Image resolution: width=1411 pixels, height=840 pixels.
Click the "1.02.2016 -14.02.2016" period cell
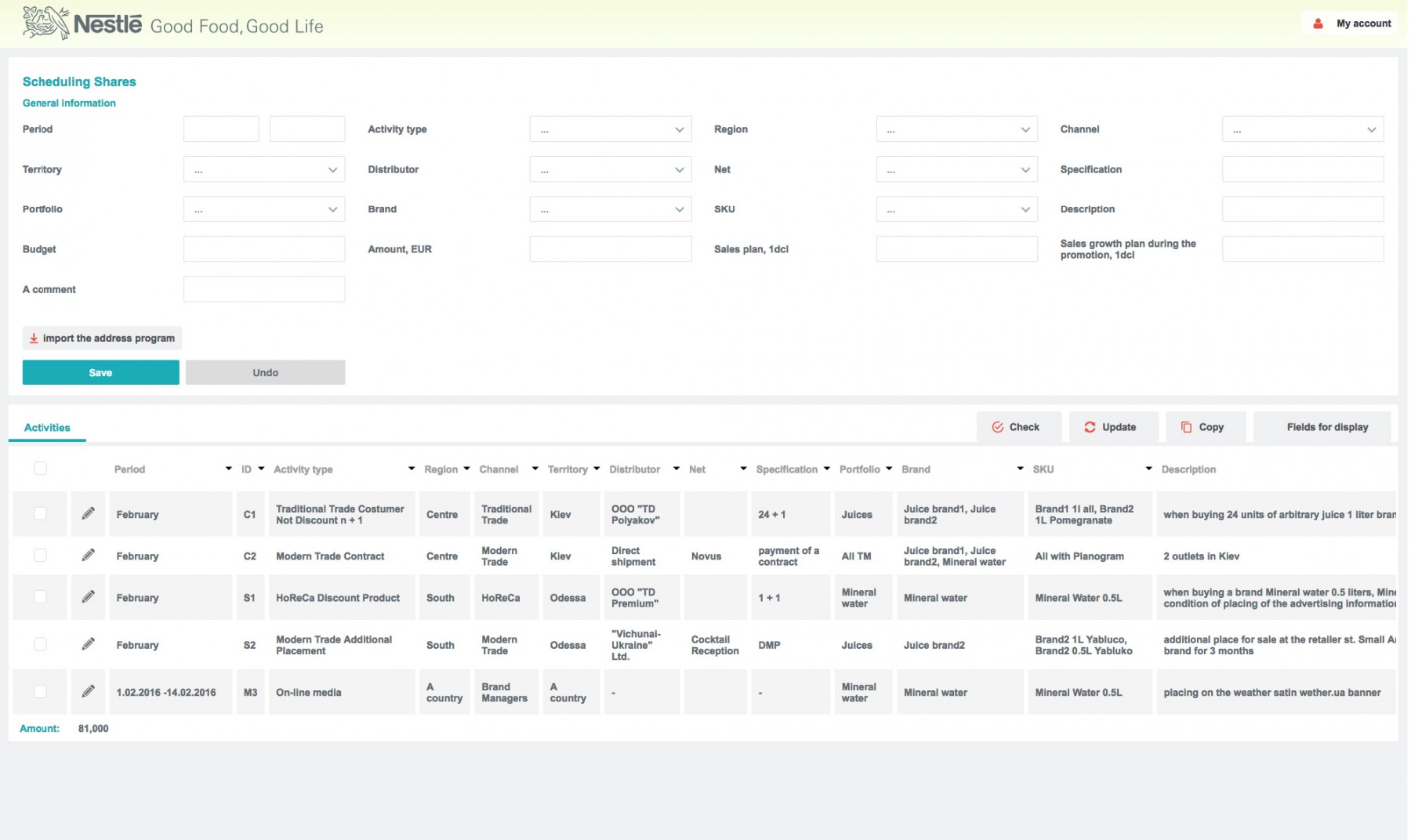[x=171, y=692]
